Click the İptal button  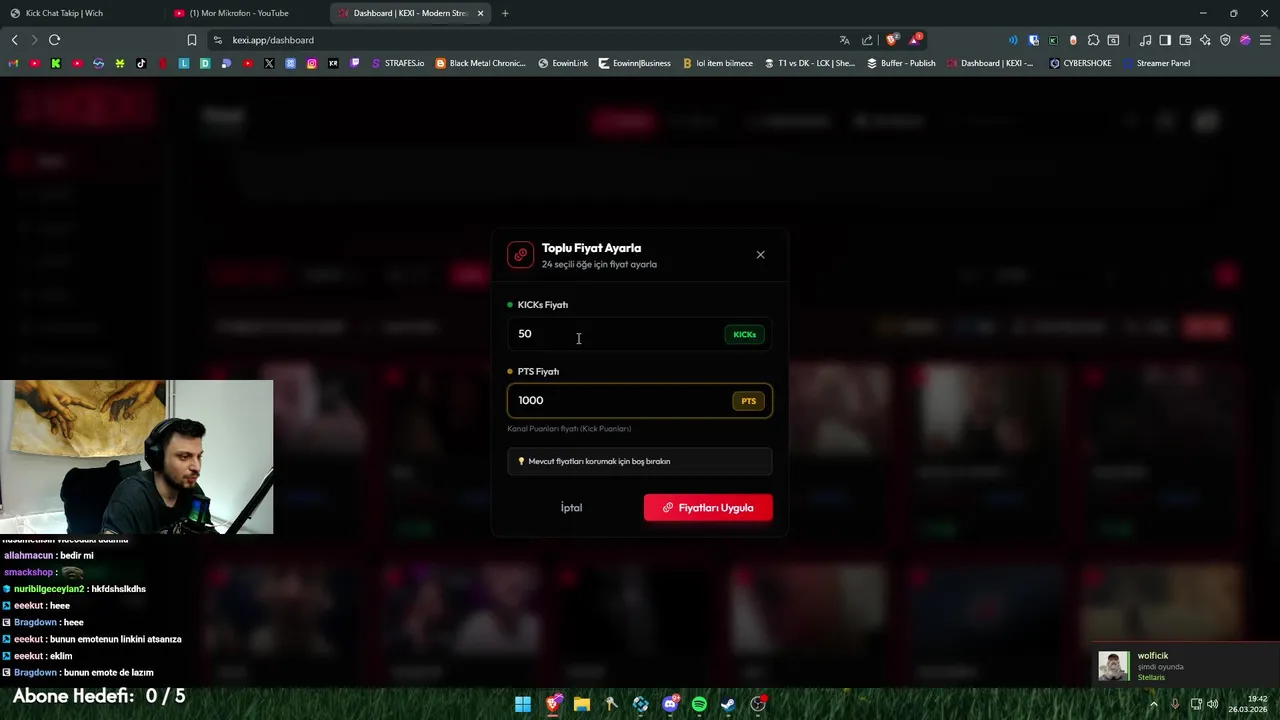[x=571, y=508]
